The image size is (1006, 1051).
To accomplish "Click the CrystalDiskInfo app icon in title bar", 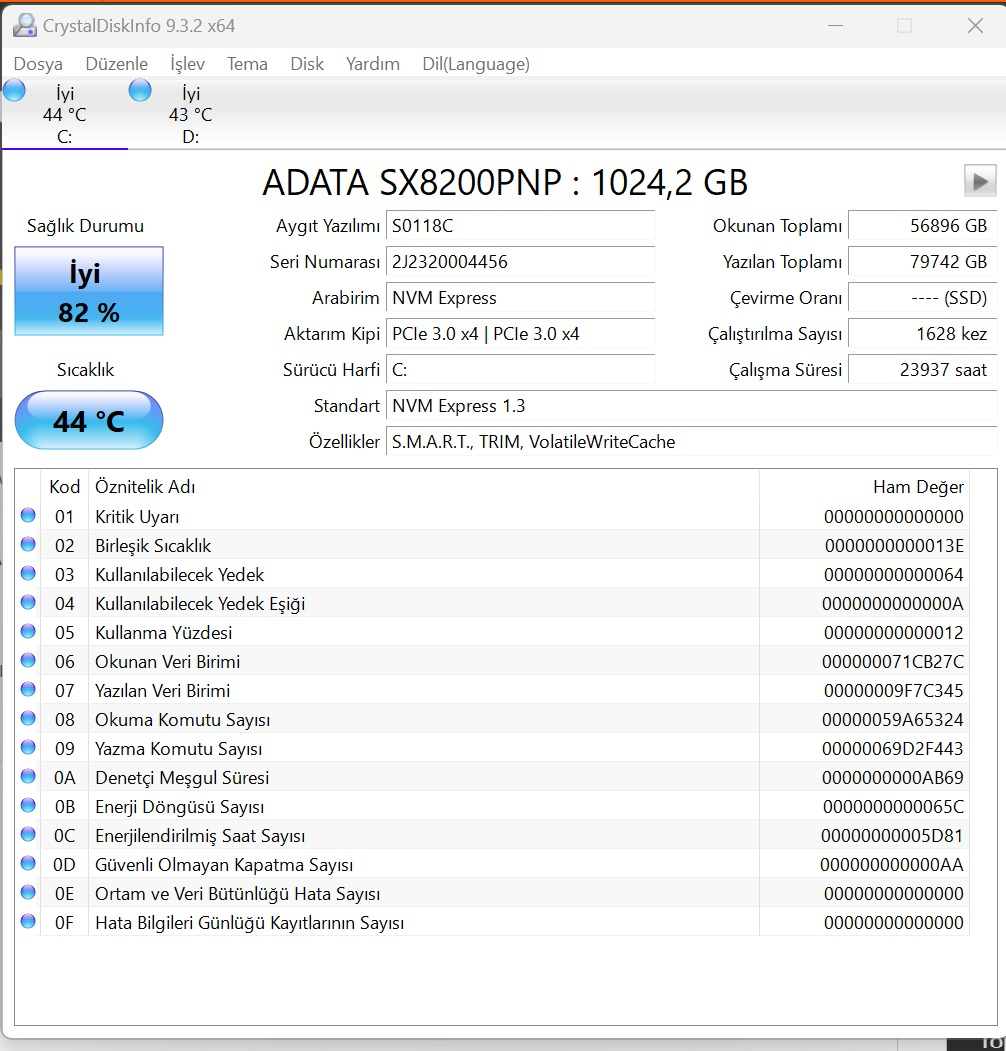I will click(25, 25).
